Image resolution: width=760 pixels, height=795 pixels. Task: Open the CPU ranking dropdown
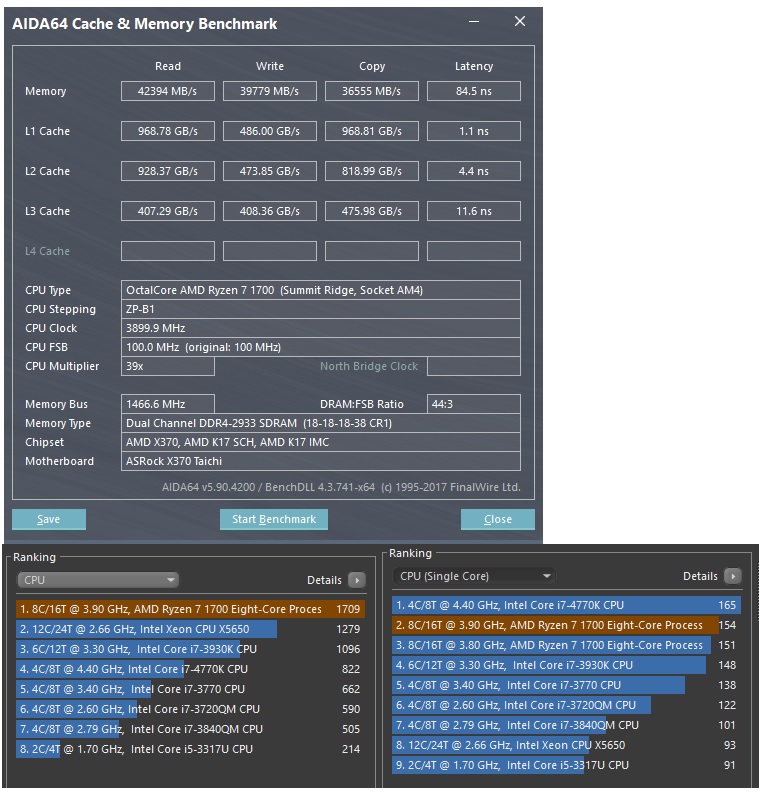click(98, 580)
